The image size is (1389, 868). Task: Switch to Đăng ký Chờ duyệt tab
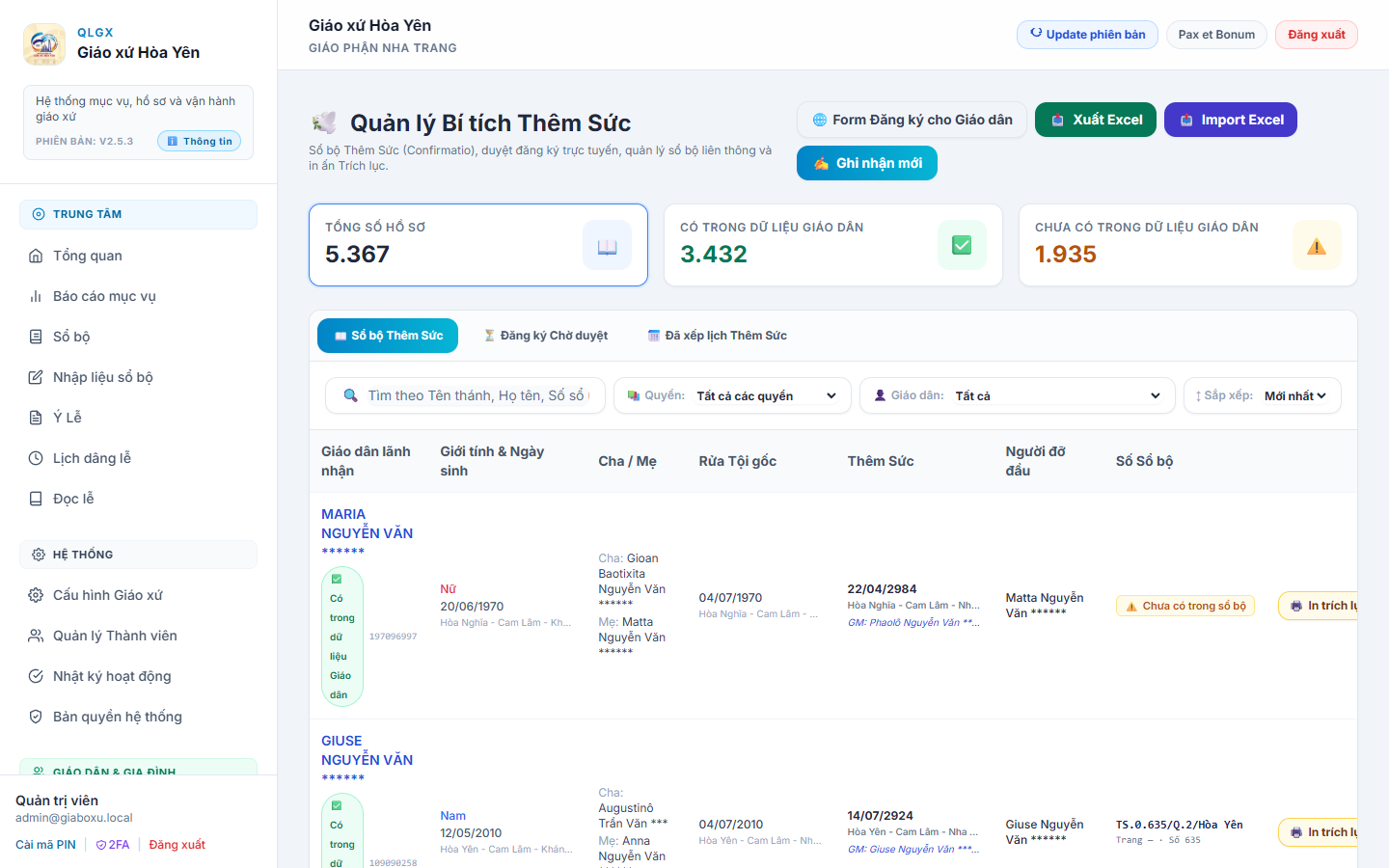tap(545, 336)
